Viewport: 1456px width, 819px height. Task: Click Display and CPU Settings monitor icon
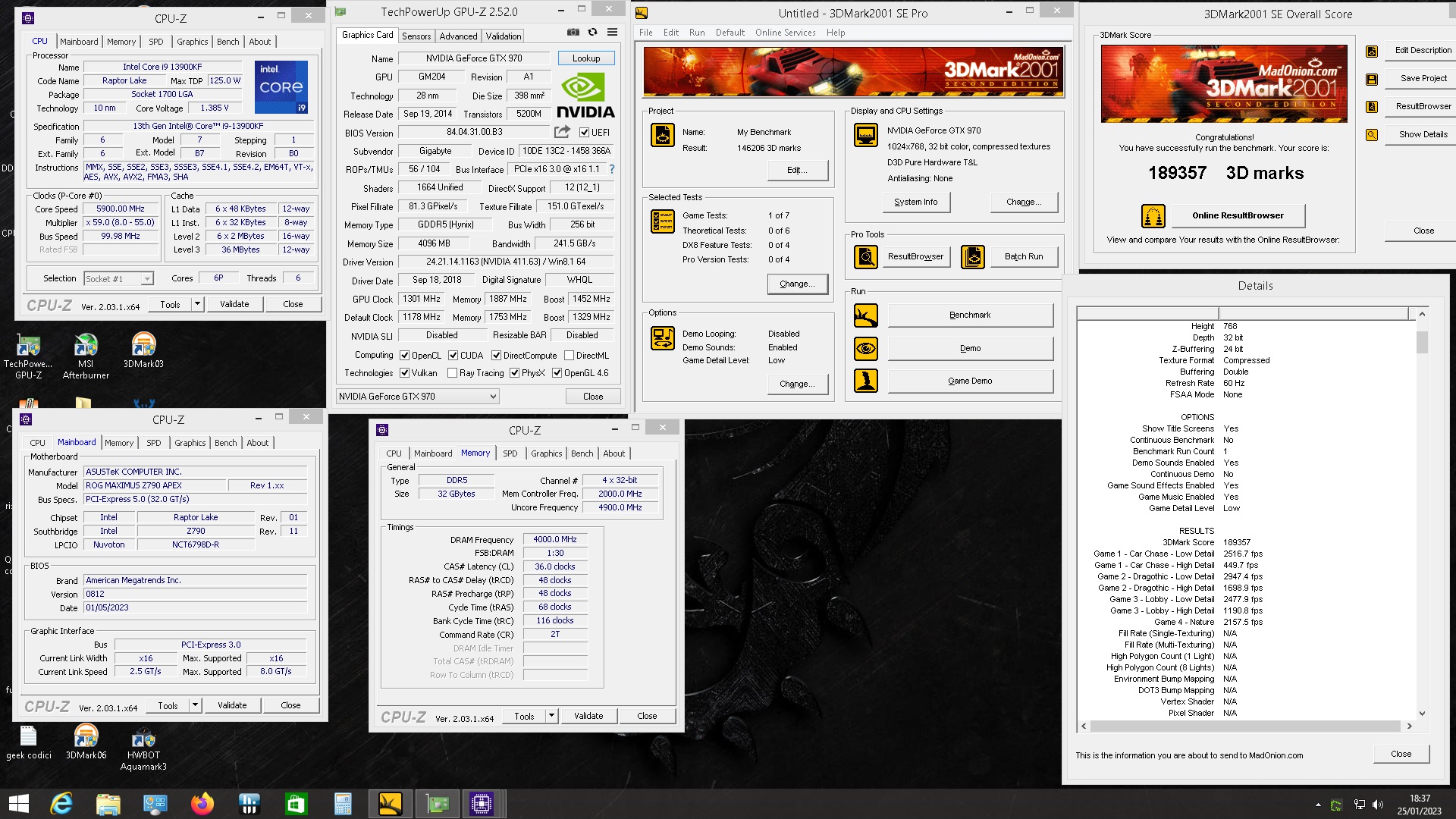coord(865,135)
